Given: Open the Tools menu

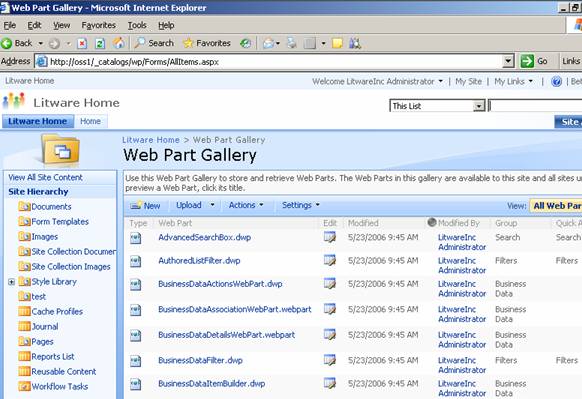Looking at the screenshot, I should point(137,25).
